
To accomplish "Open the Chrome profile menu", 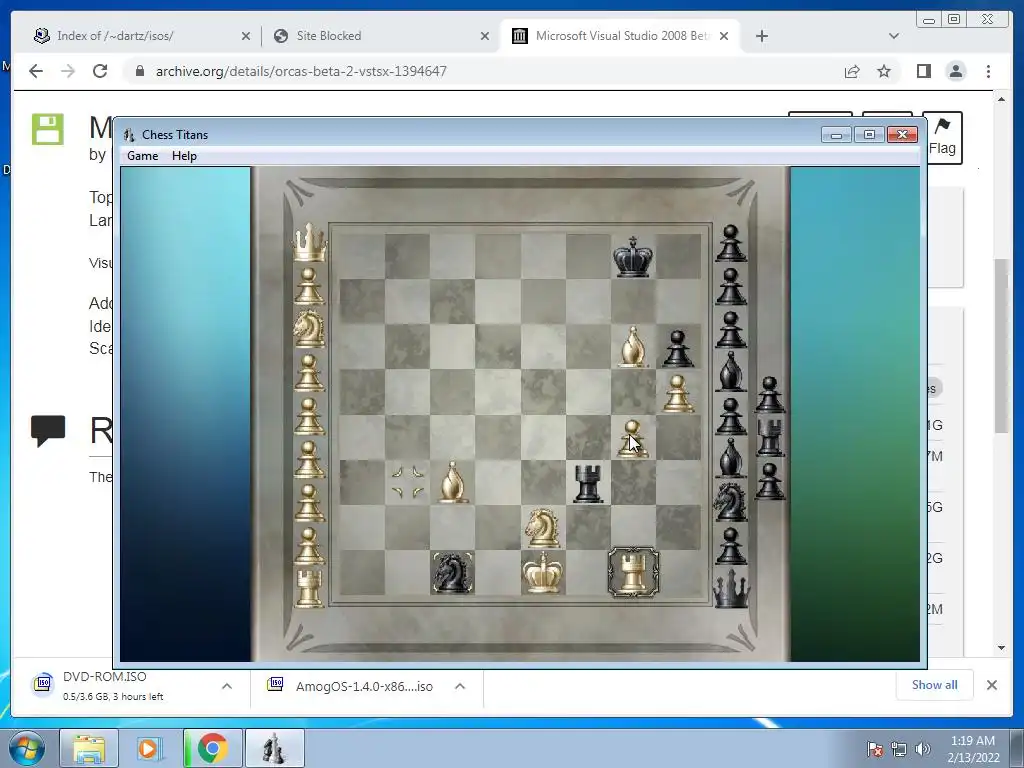I will coord(956,71).
